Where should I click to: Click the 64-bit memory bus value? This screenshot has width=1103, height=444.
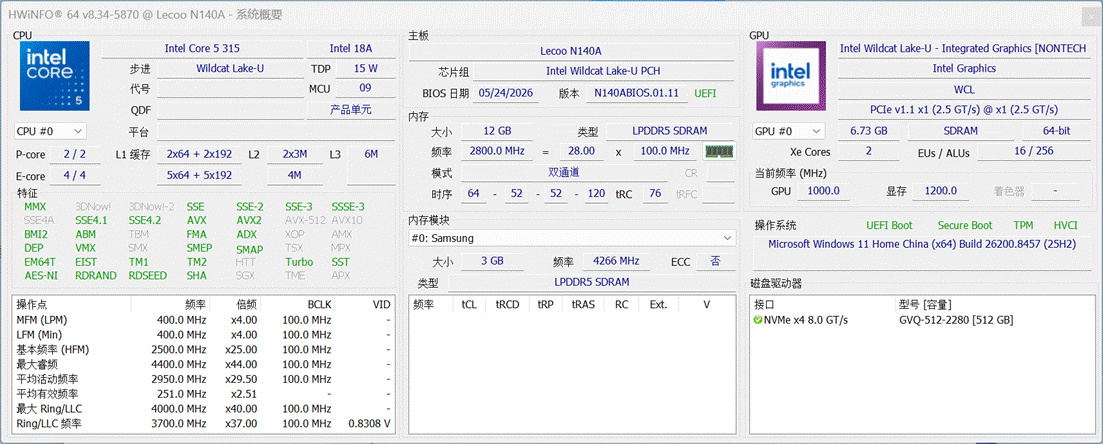(x=1056, y=131)
